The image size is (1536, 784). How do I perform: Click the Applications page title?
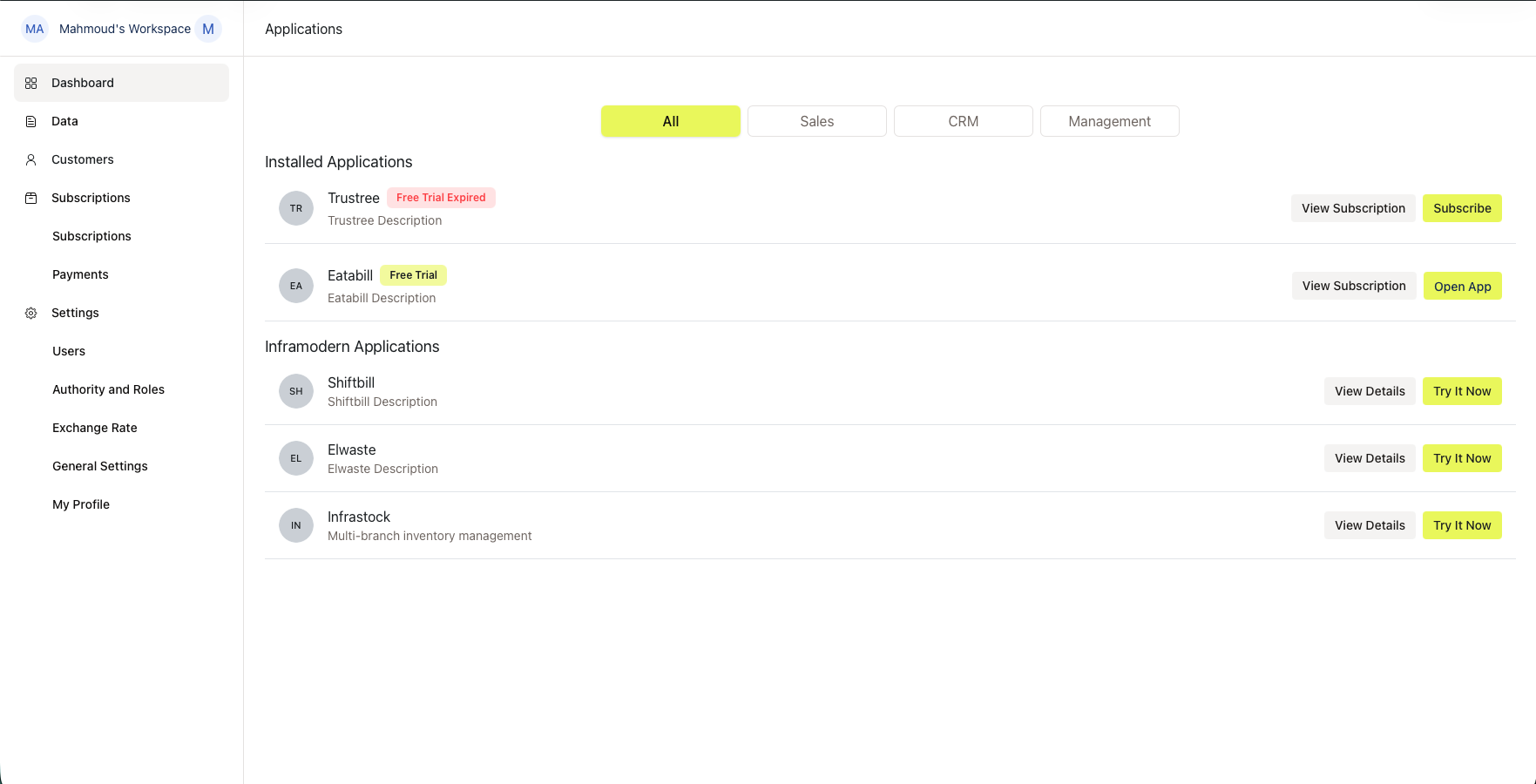(303, 29)
